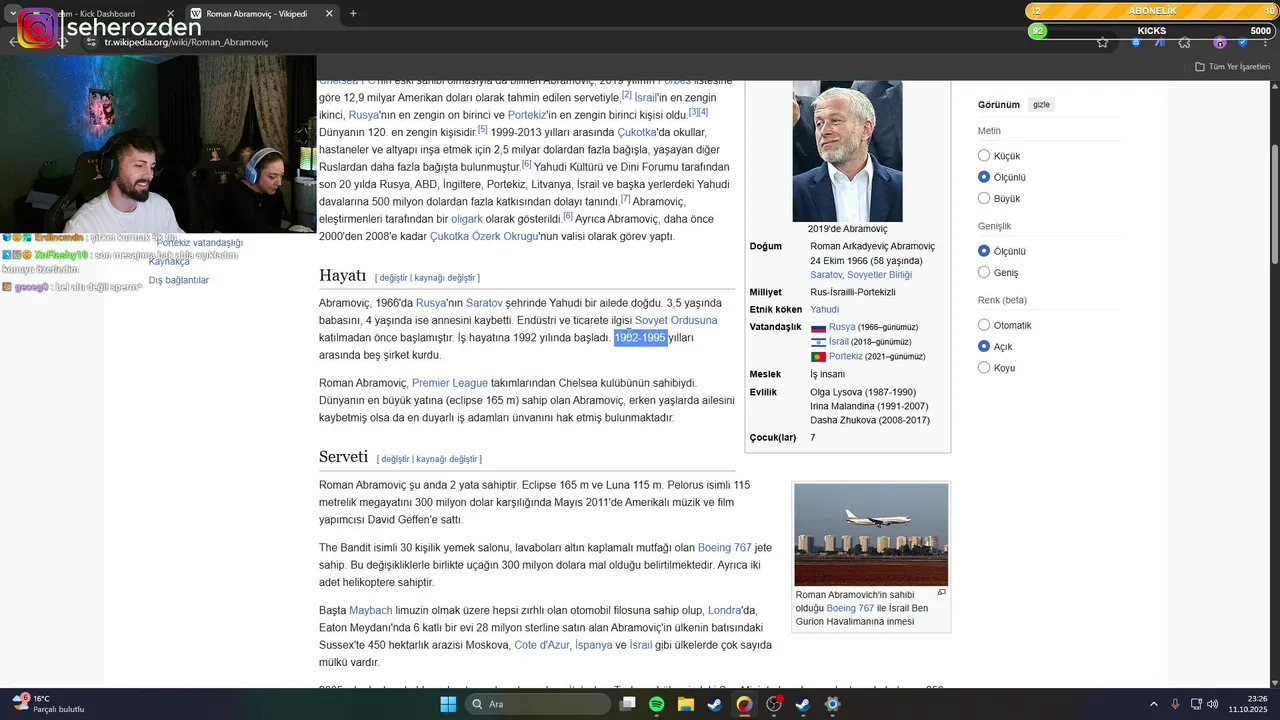
Task: Open Spotify from the taskbar
Action: coord(656,704)
